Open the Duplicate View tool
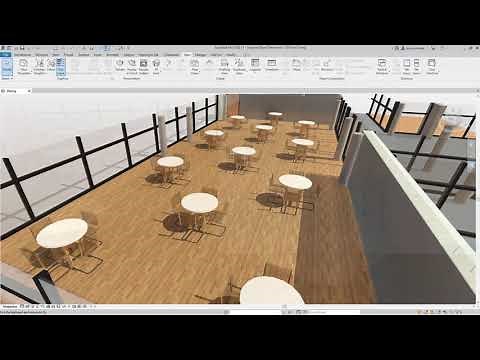The image size is (480, 360). [x=239, y=66]
